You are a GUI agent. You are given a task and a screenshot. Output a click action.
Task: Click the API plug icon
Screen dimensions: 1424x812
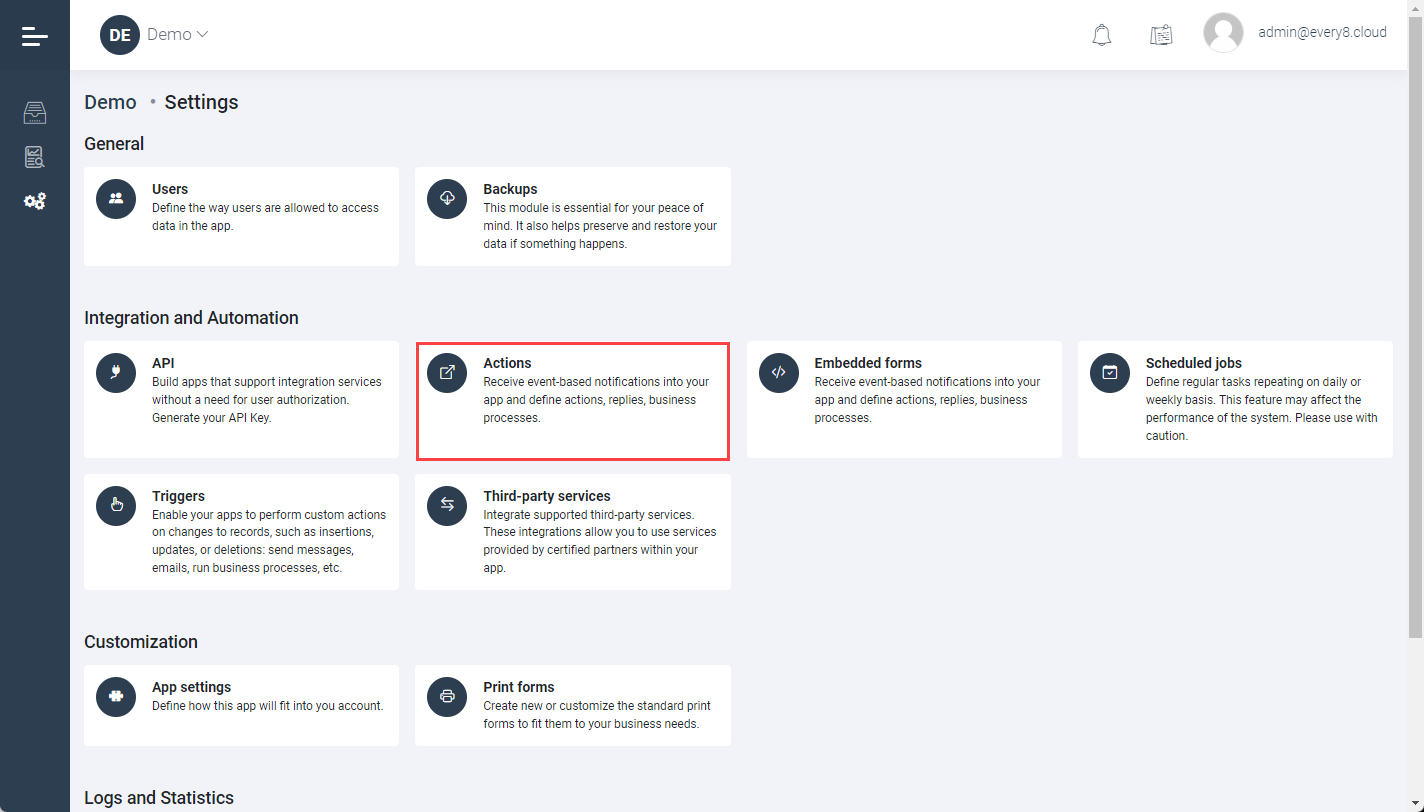(x=116, y=372)
